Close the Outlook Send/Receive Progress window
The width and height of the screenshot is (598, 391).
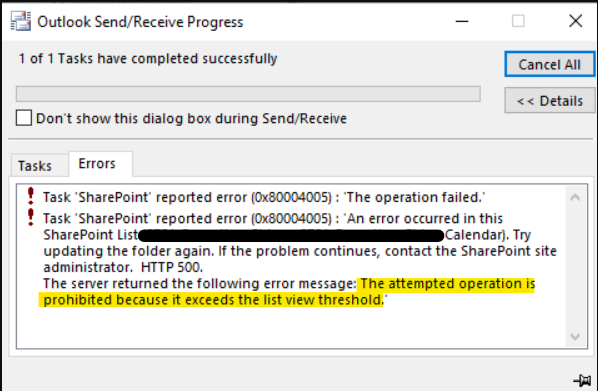(575, 21)
